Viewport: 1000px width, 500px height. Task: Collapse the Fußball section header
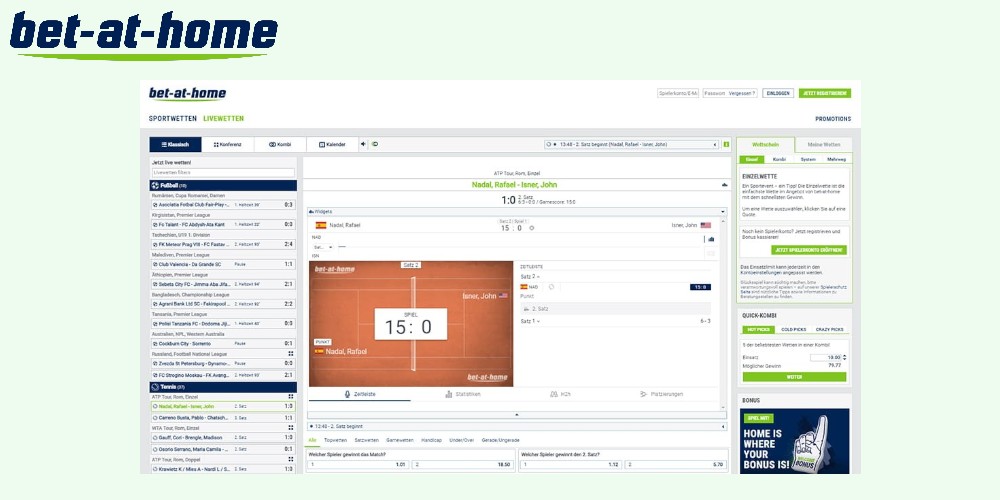pyautogui.click(x=223, y=186)
